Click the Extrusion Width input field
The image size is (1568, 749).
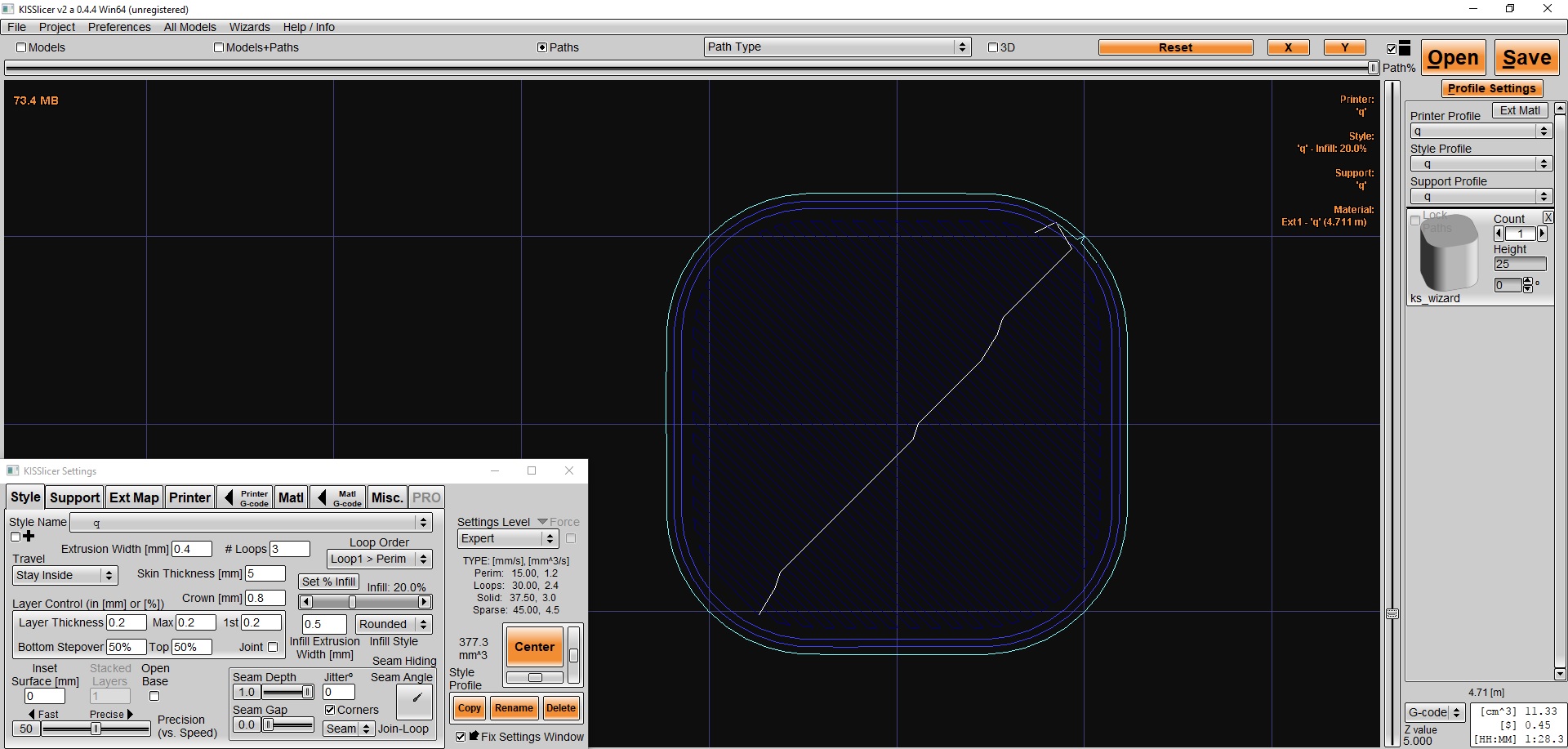pyautogui.click(x=191, y=549)
